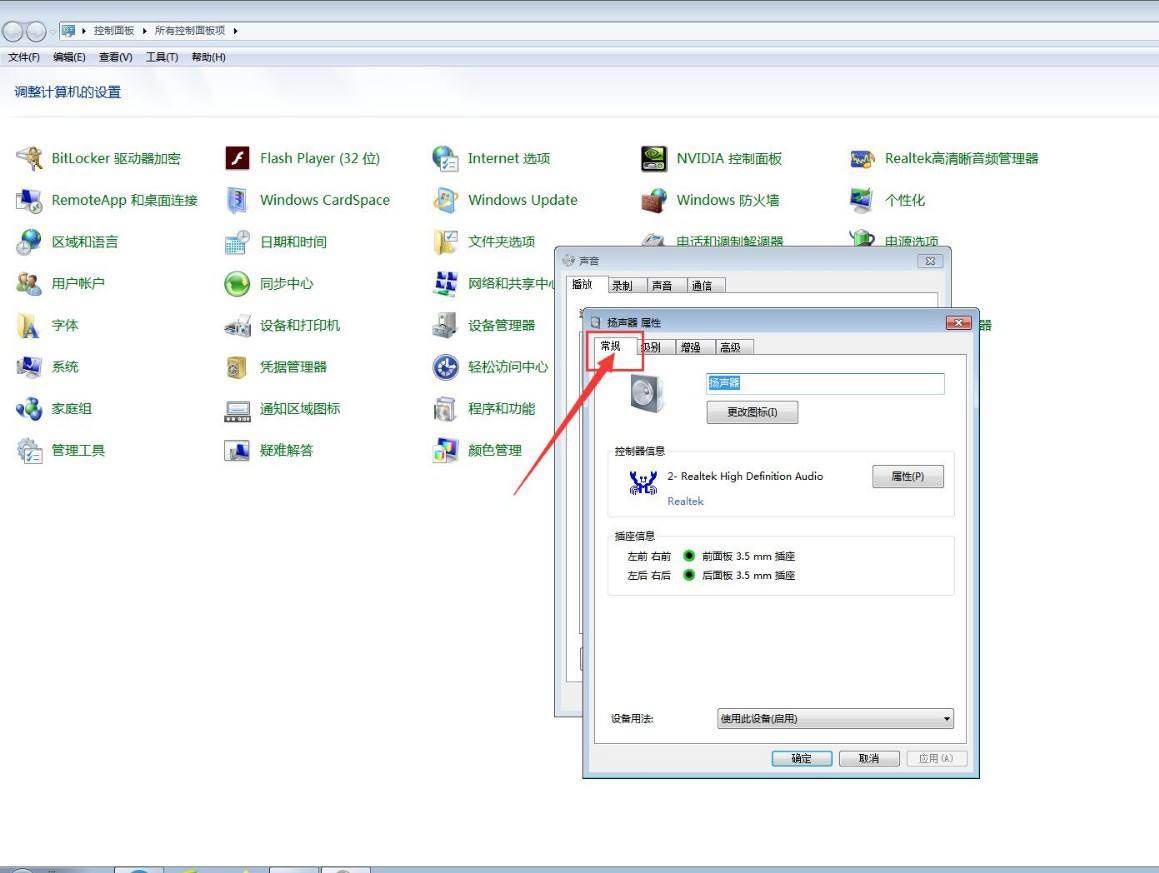Click the 属性(P) button
Screen dimensions: 1159x873
pyautogui.click(x=907, y=477)
